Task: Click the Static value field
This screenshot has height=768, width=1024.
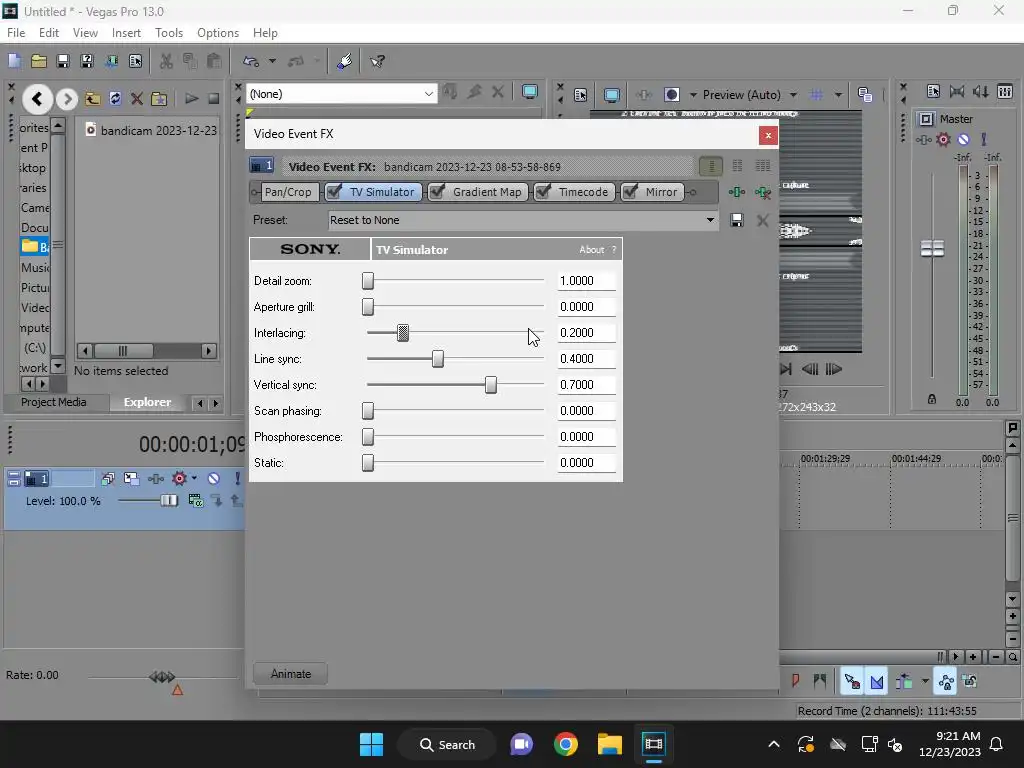Action: click(586, 463)
